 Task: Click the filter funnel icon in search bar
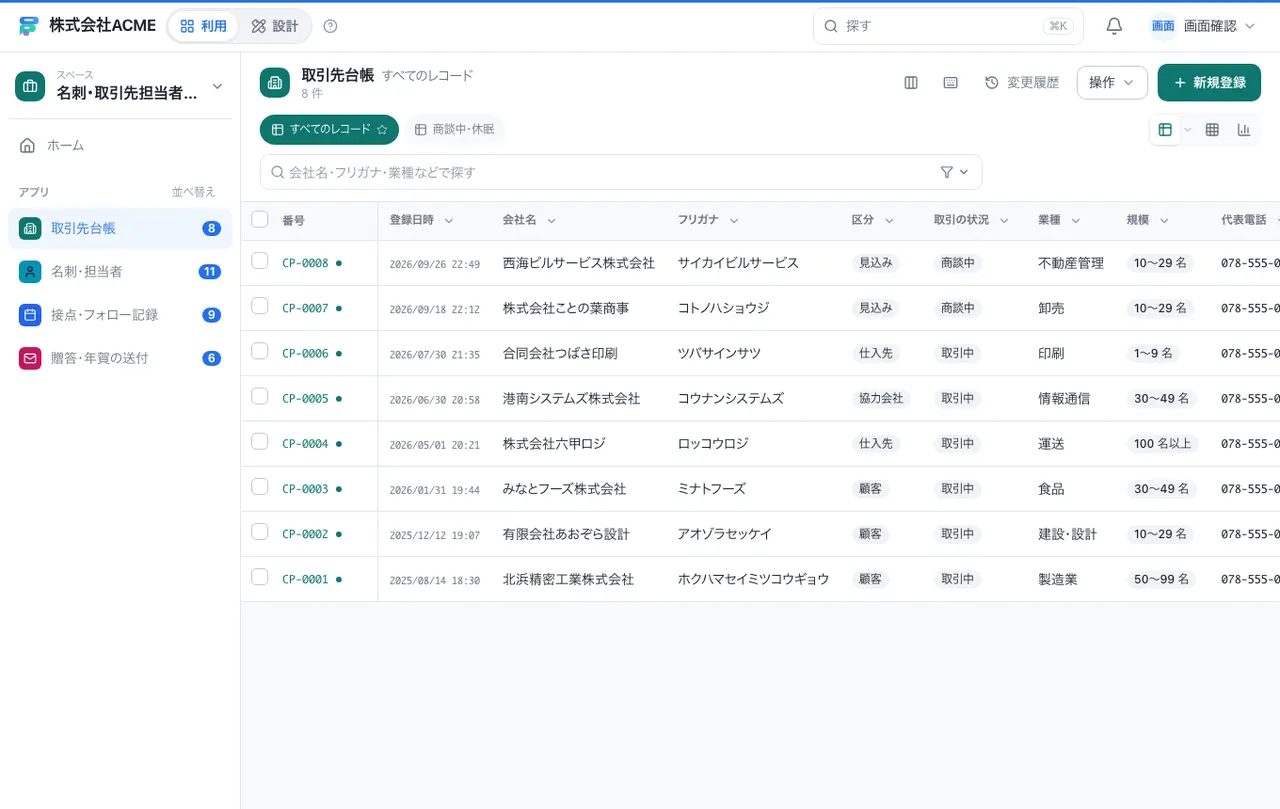[947, 172]
